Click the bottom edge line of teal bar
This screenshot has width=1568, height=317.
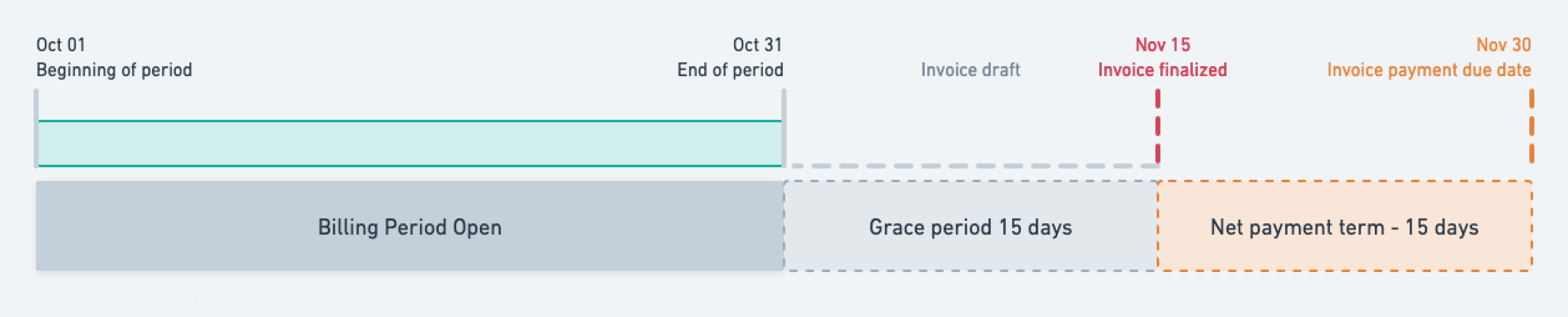(409, 166)
